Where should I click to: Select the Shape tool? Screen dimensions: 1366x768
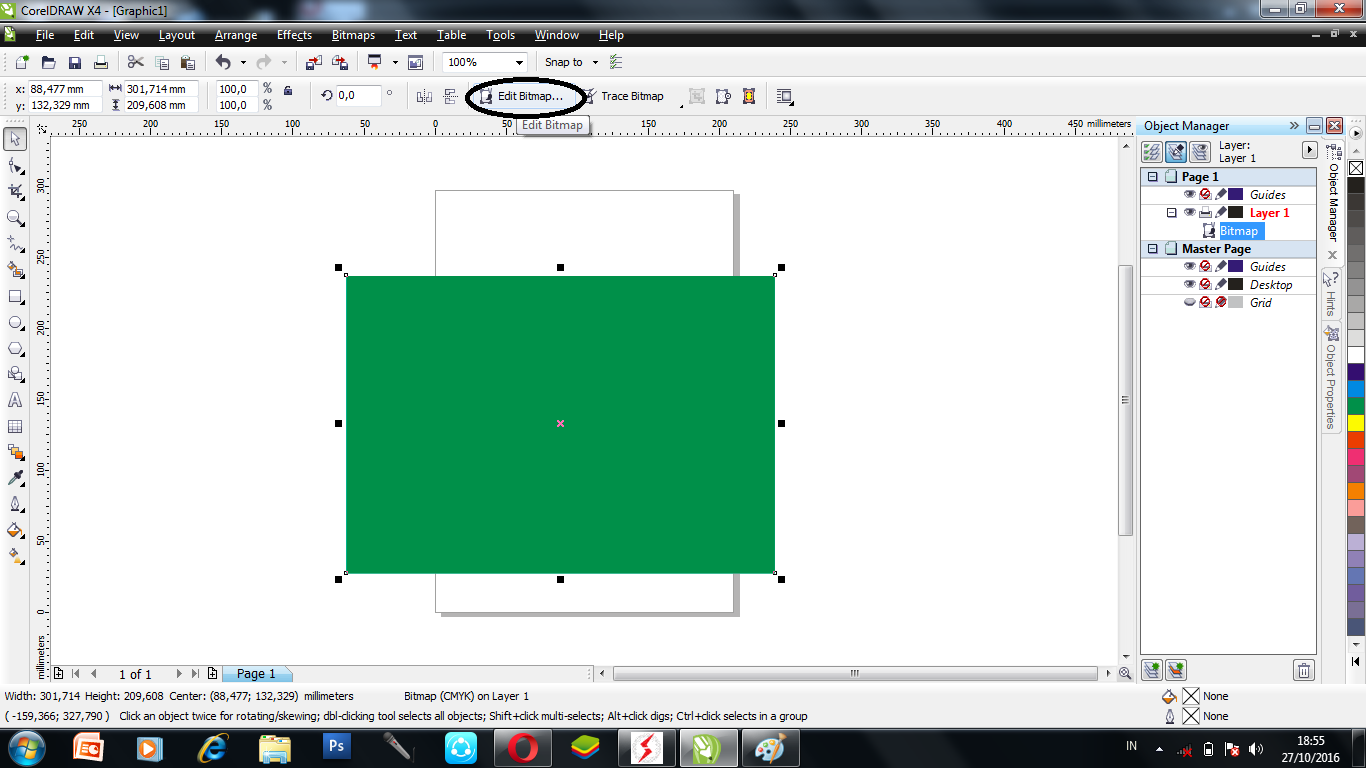(x=14, y=167)
